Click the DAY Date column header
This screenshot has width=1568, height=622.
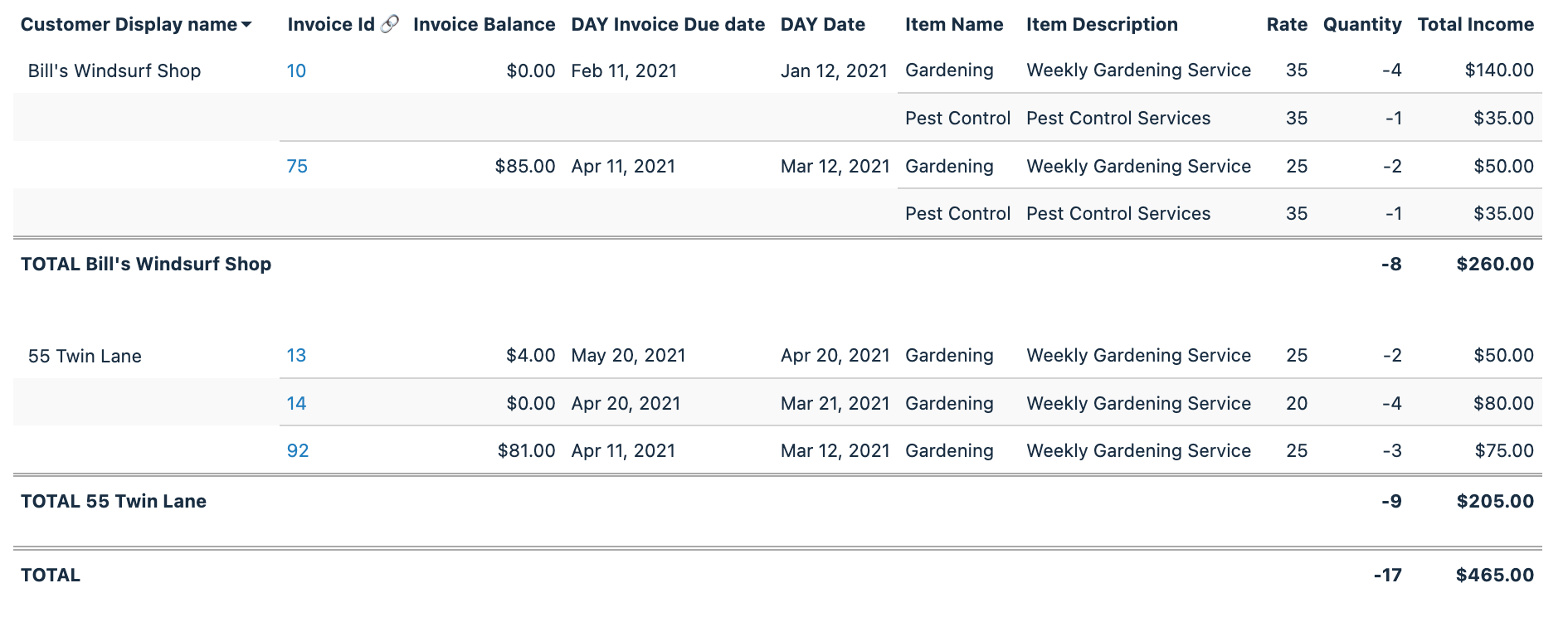(822, 25)
